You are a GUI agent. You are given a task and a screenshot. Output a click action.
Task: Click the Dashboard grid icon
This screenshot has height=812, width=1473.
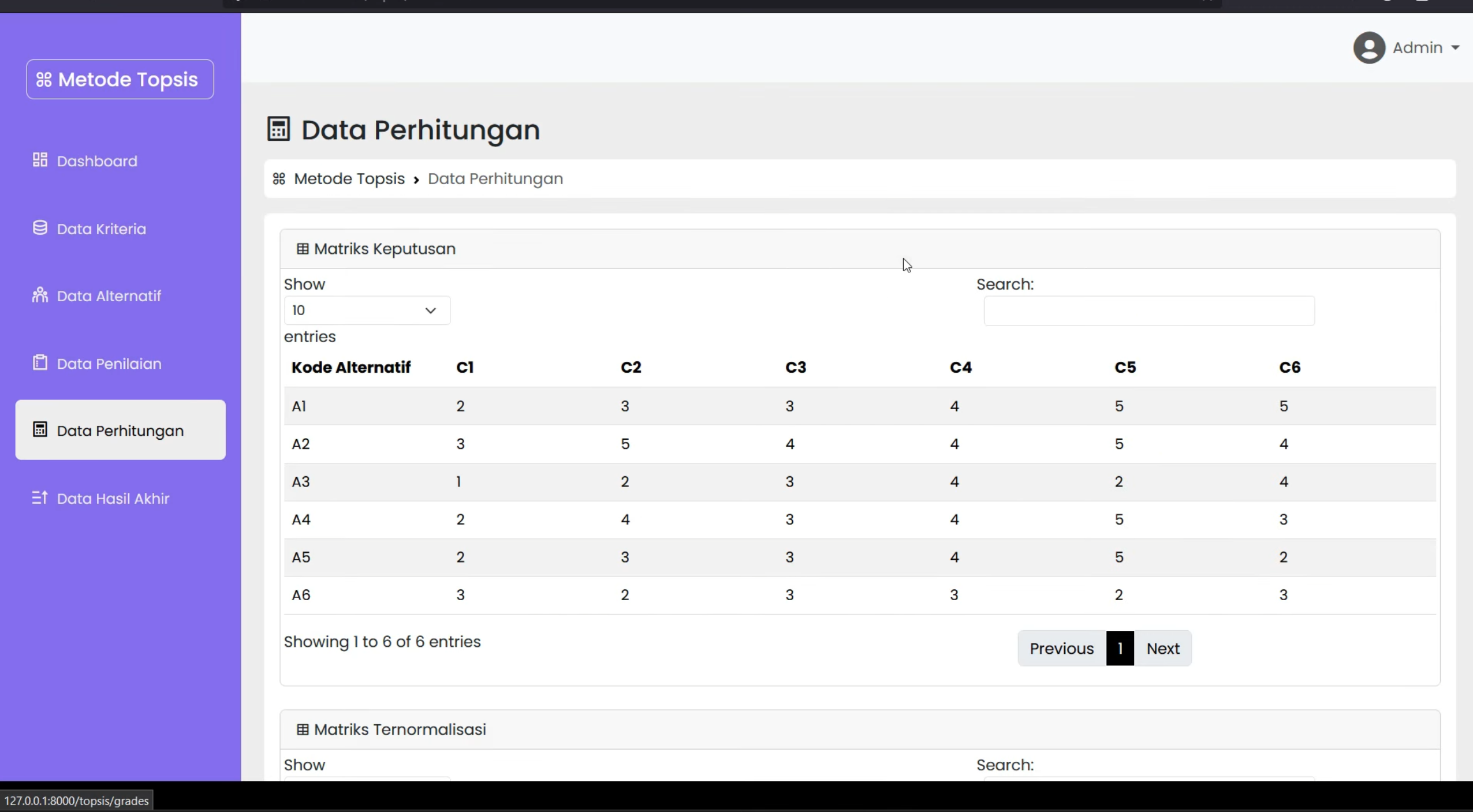(40, 160)
